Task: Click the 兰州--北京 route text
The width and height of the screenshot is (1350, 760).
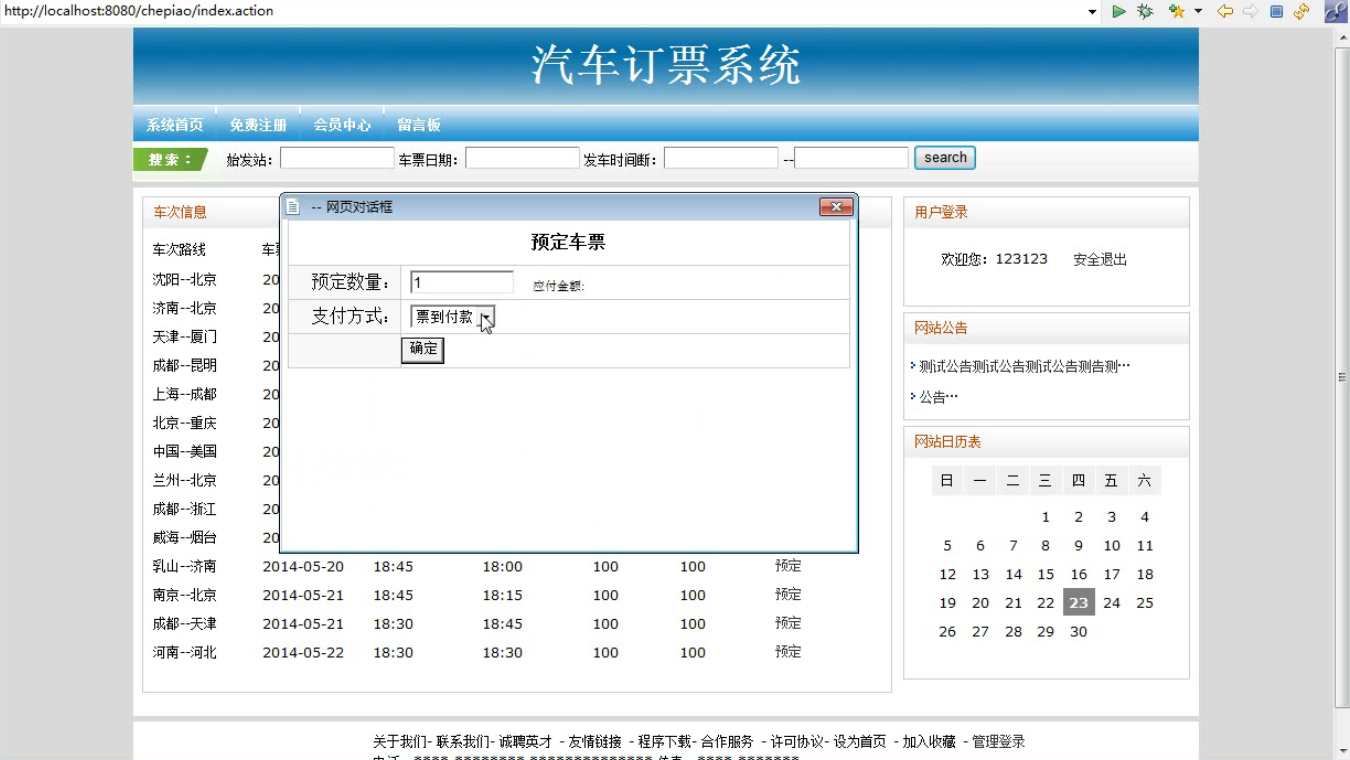Action: click(185, 480)
